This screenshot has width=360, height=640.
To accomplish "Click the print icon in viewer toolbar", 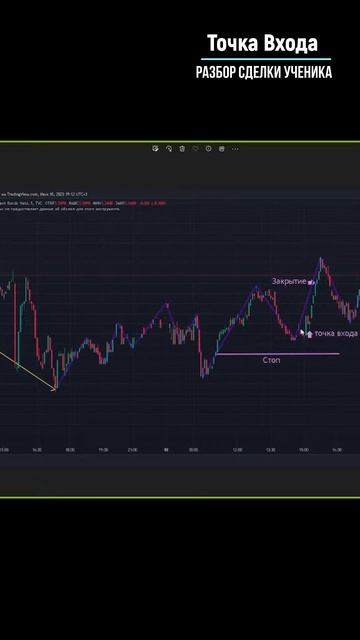I will click(222, 149).
